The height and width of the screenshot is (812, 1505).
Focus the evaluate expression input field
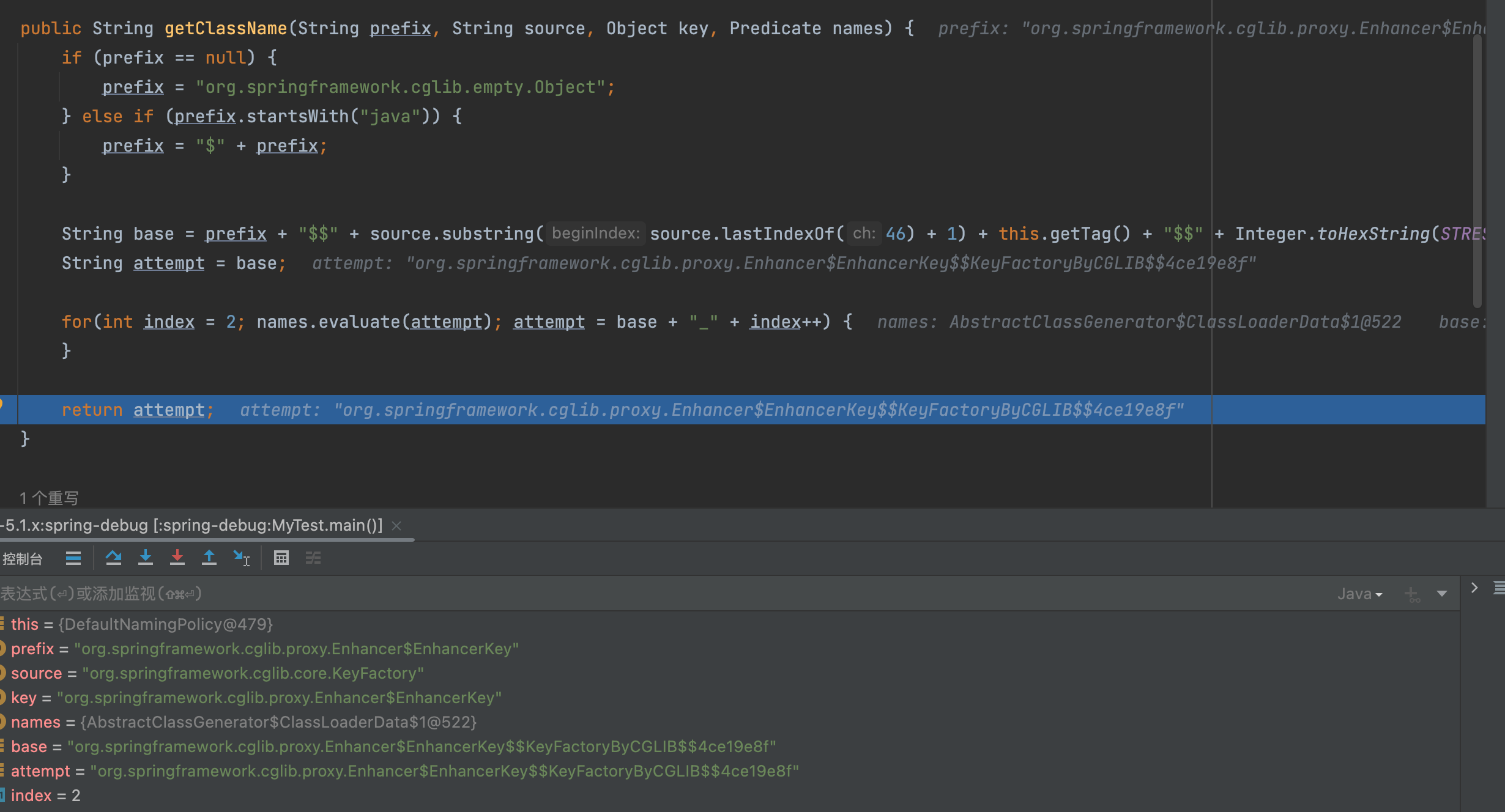pos(661,594)
